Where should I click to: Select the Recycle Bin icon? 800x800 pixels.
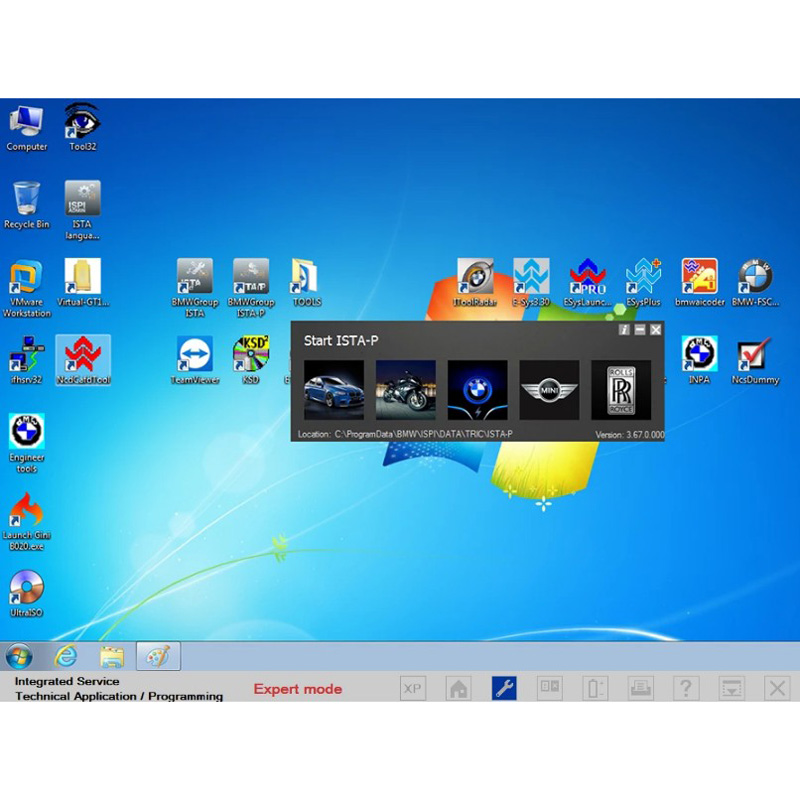click(x=26, y=206)
